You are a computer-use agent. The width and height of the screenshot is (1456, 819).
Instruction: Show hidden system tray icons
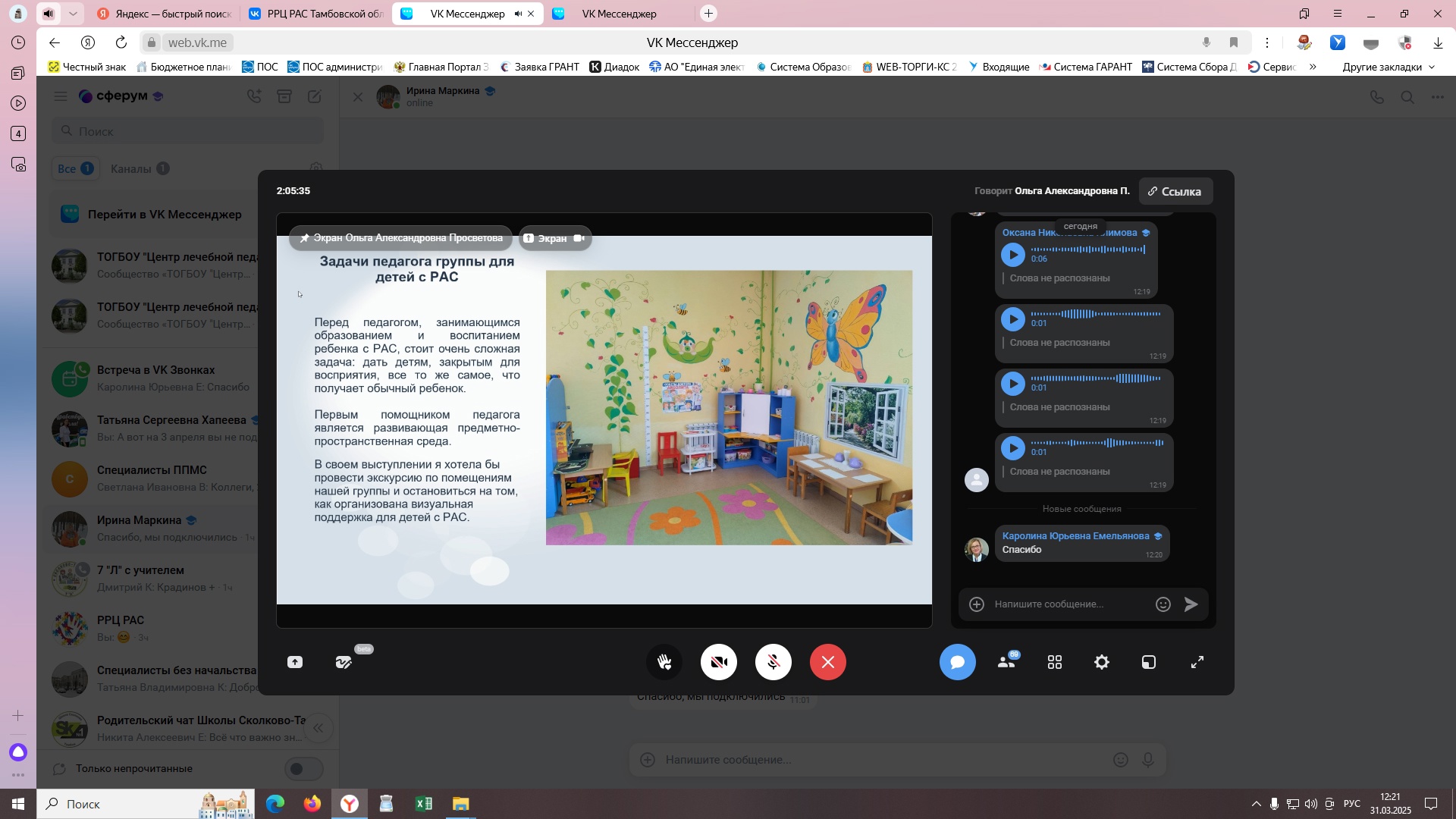(x=1257, y=804)
